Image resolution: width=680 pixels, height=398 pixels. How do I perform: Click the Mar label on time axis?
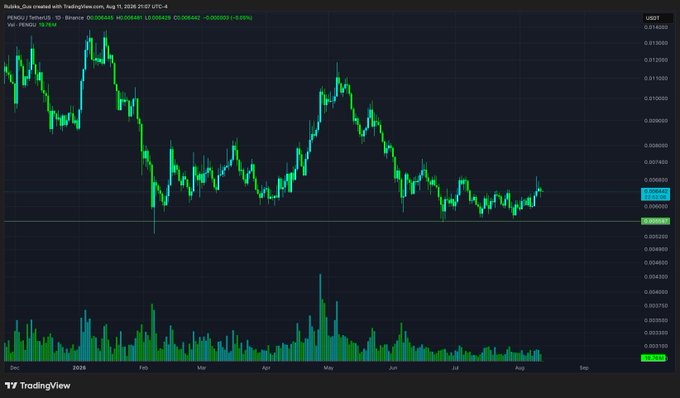(202, 368)
